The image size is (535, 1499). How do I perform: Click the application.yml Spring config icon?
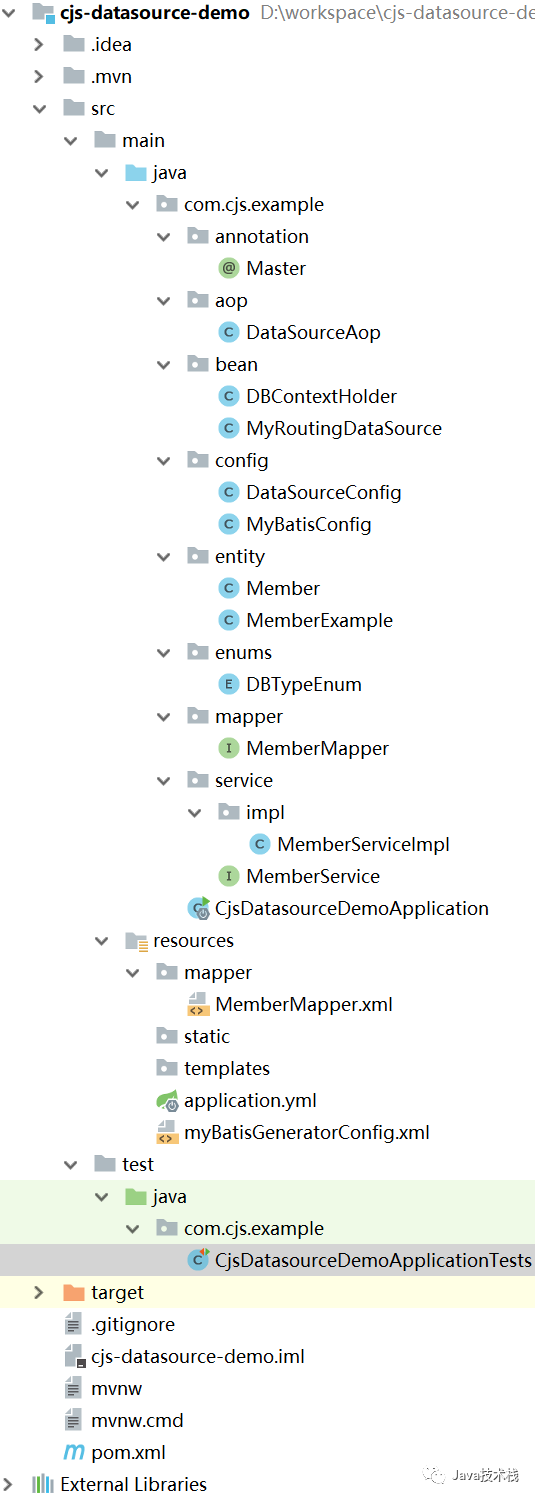coord(167,1100)
